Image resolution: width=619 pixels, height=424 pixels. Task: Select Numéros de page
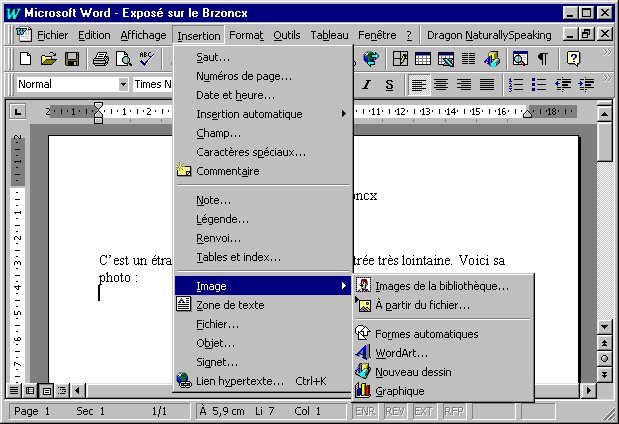pos(263,76)
